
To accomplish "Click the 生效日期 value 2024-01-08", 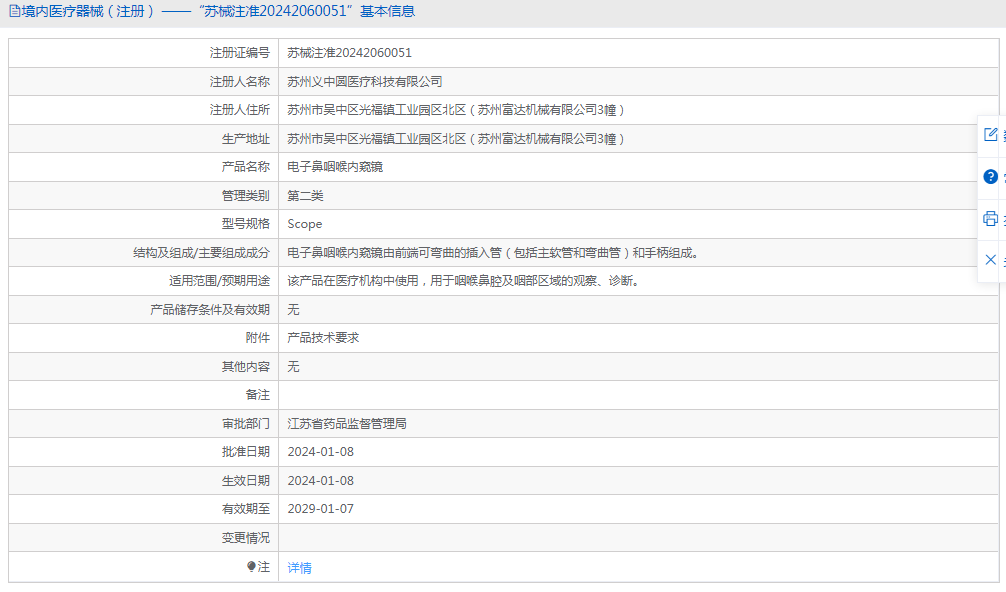I will (x=321, y=480).
